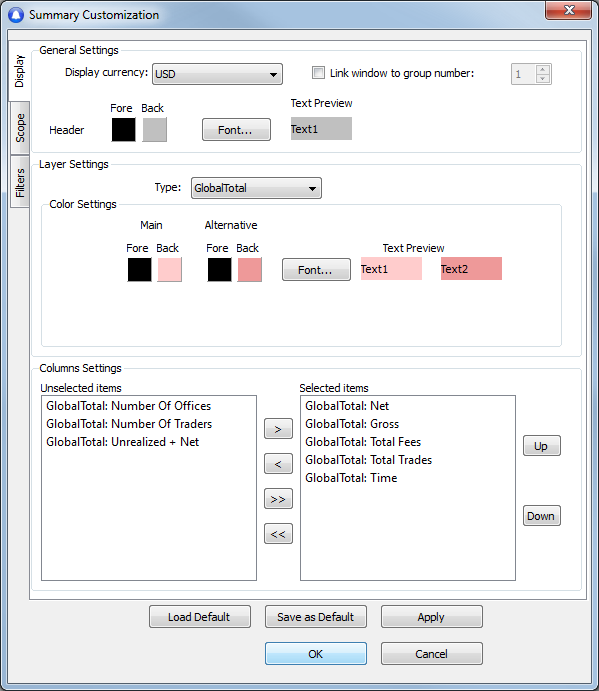Viewport: 599px width, 691px height.
Task: Select GlobalTotal: Number Of Traders item
Action: 129,424
